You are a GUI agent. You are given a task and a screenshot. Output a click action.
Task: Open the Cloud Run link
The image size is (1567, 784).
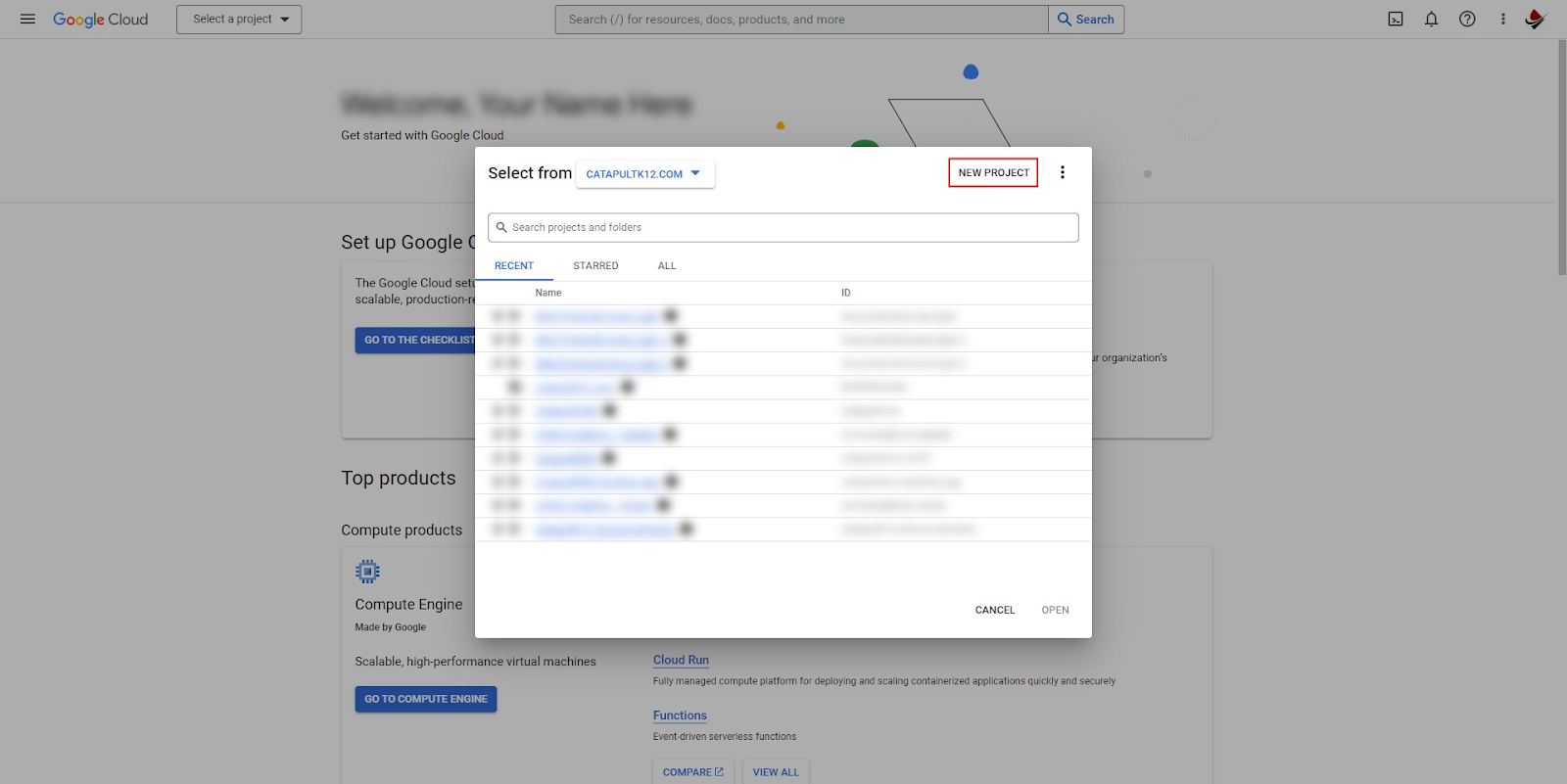pos(681,660)
